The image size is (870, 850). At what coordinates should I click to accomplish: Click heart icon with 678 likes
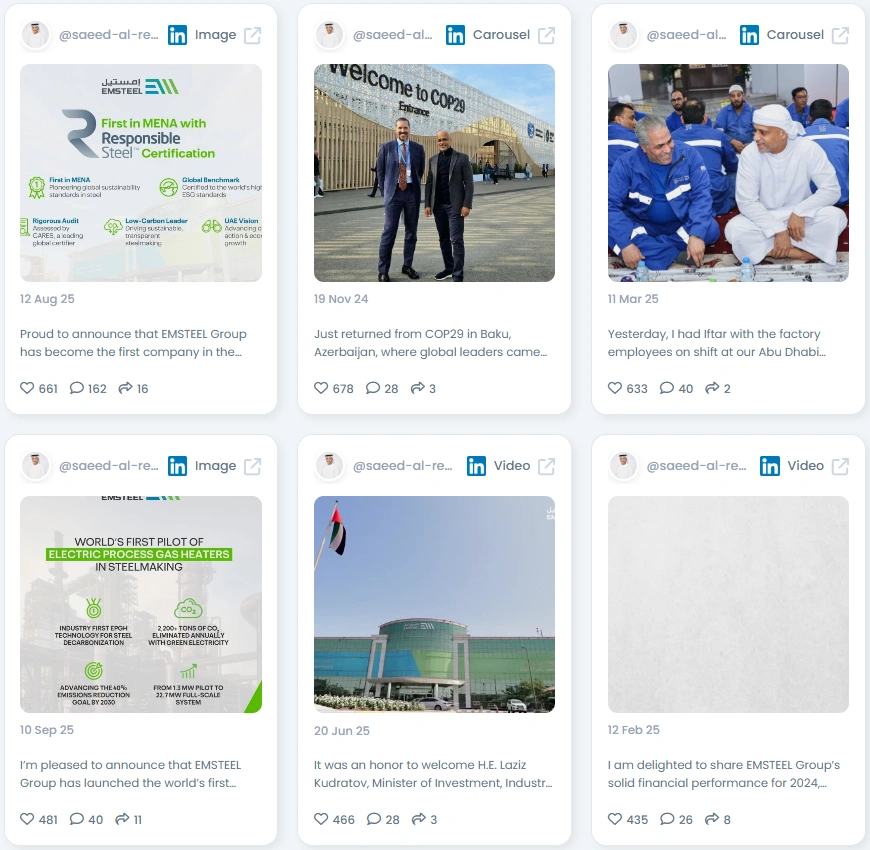click(x=321, y=388)
